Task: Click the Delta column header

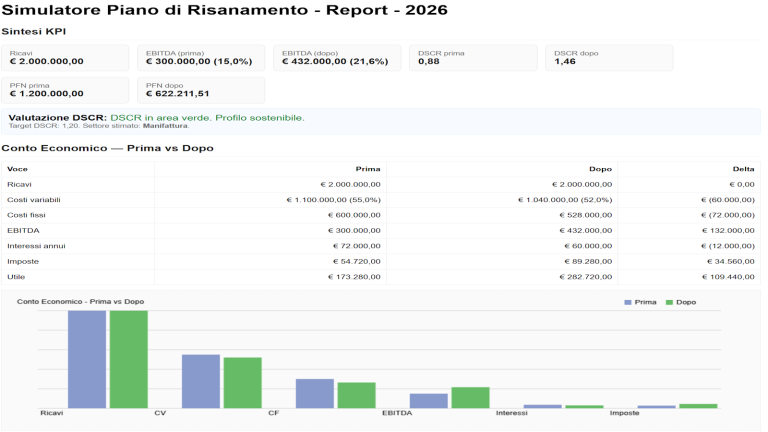Action: point(743,169)
